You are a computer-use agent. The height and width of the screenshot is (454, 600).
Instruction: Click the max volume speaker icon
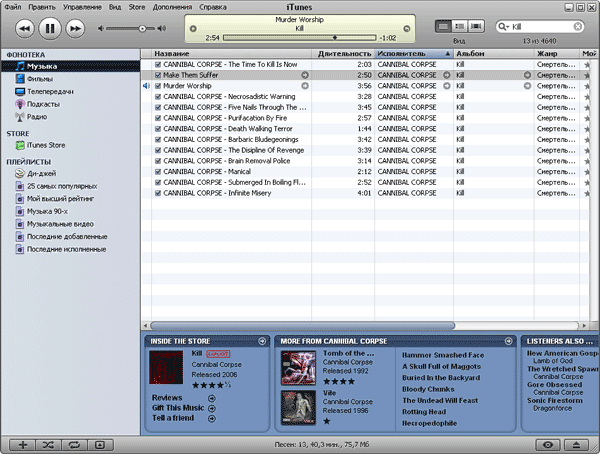coord(162,28)
